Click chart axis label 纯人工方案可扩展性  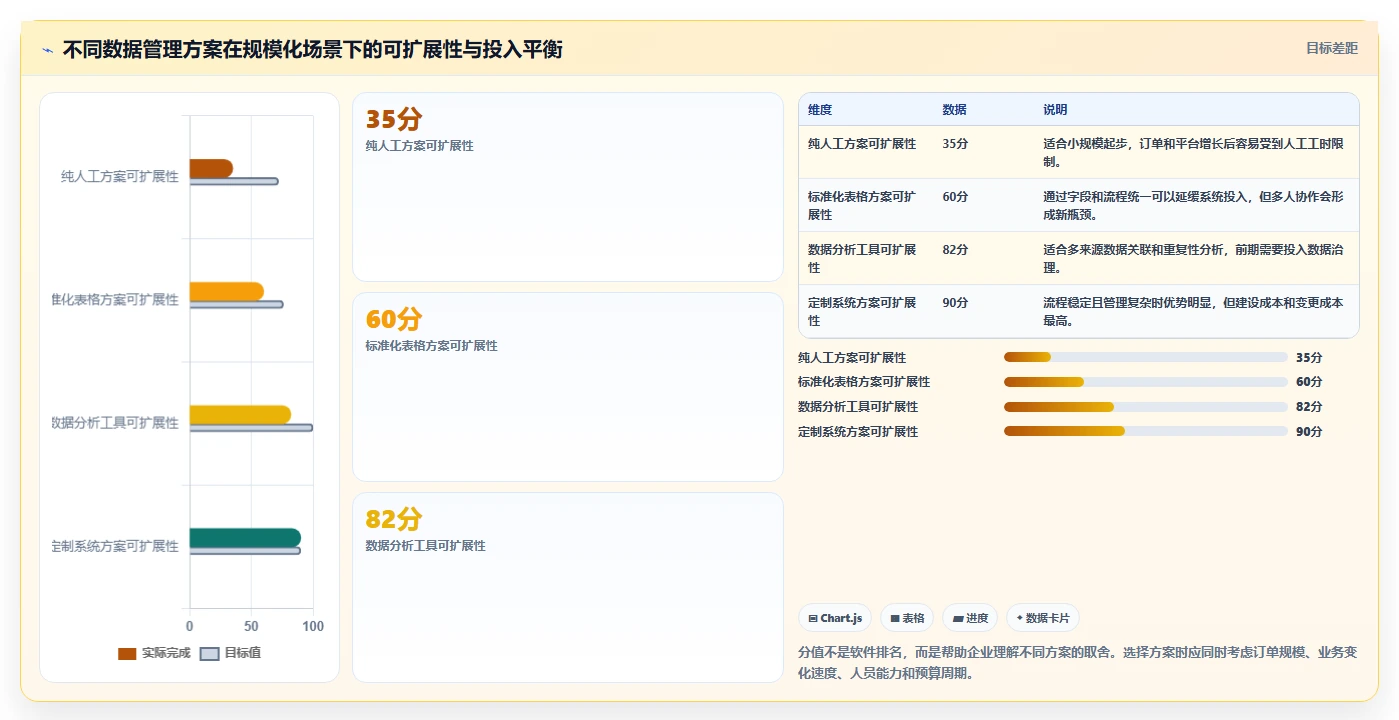pyautogui.click(x=120, y=177)
